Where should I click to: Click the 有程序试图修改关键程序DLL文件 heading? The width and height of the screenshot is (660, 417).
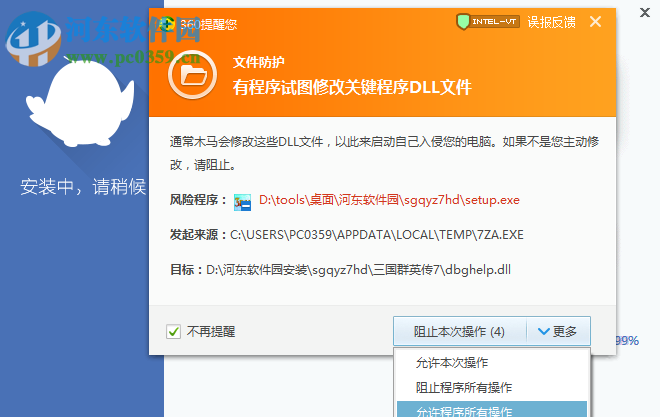pos(352,88)
